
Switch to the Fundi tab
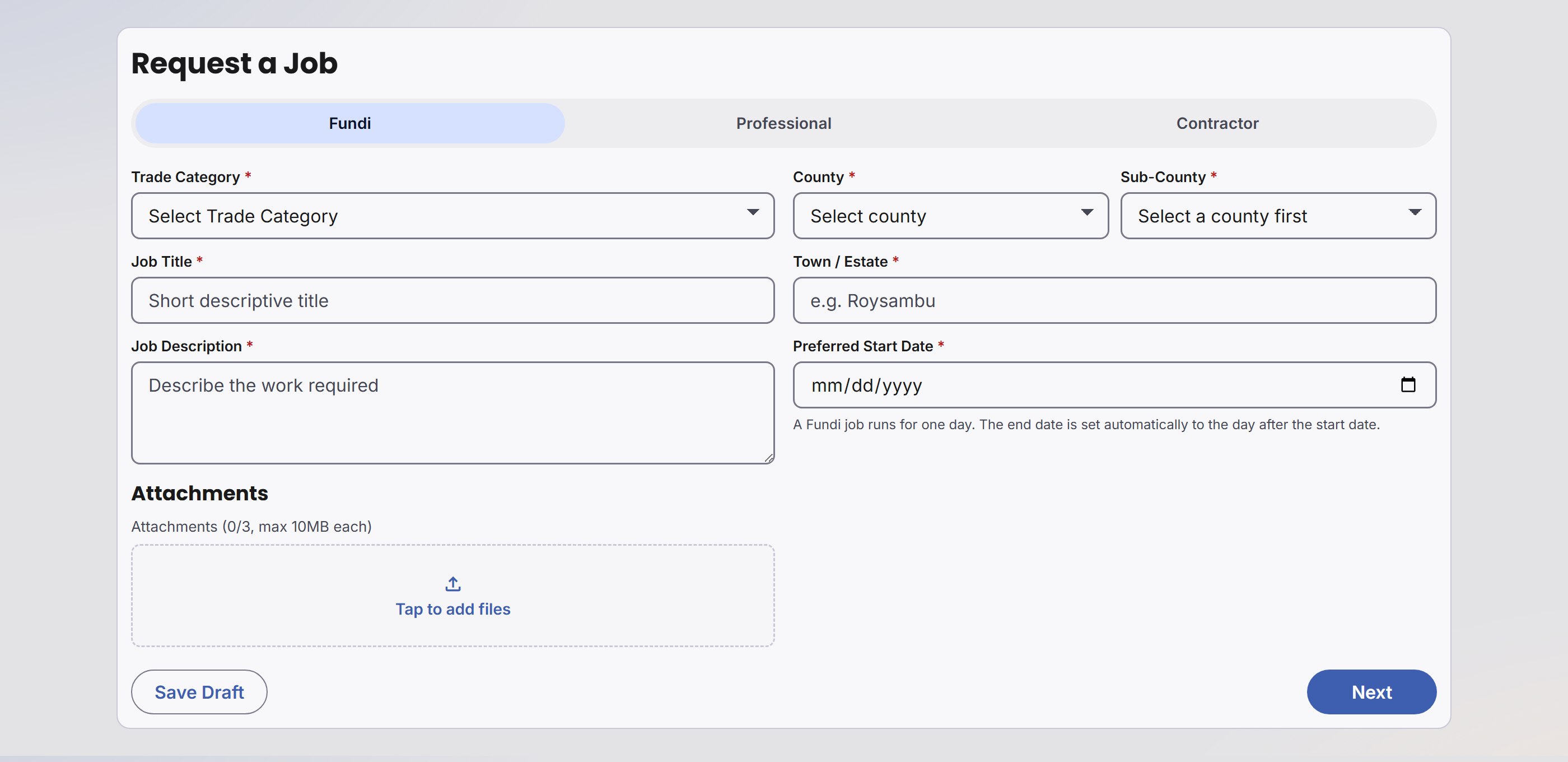click(350, 123)
